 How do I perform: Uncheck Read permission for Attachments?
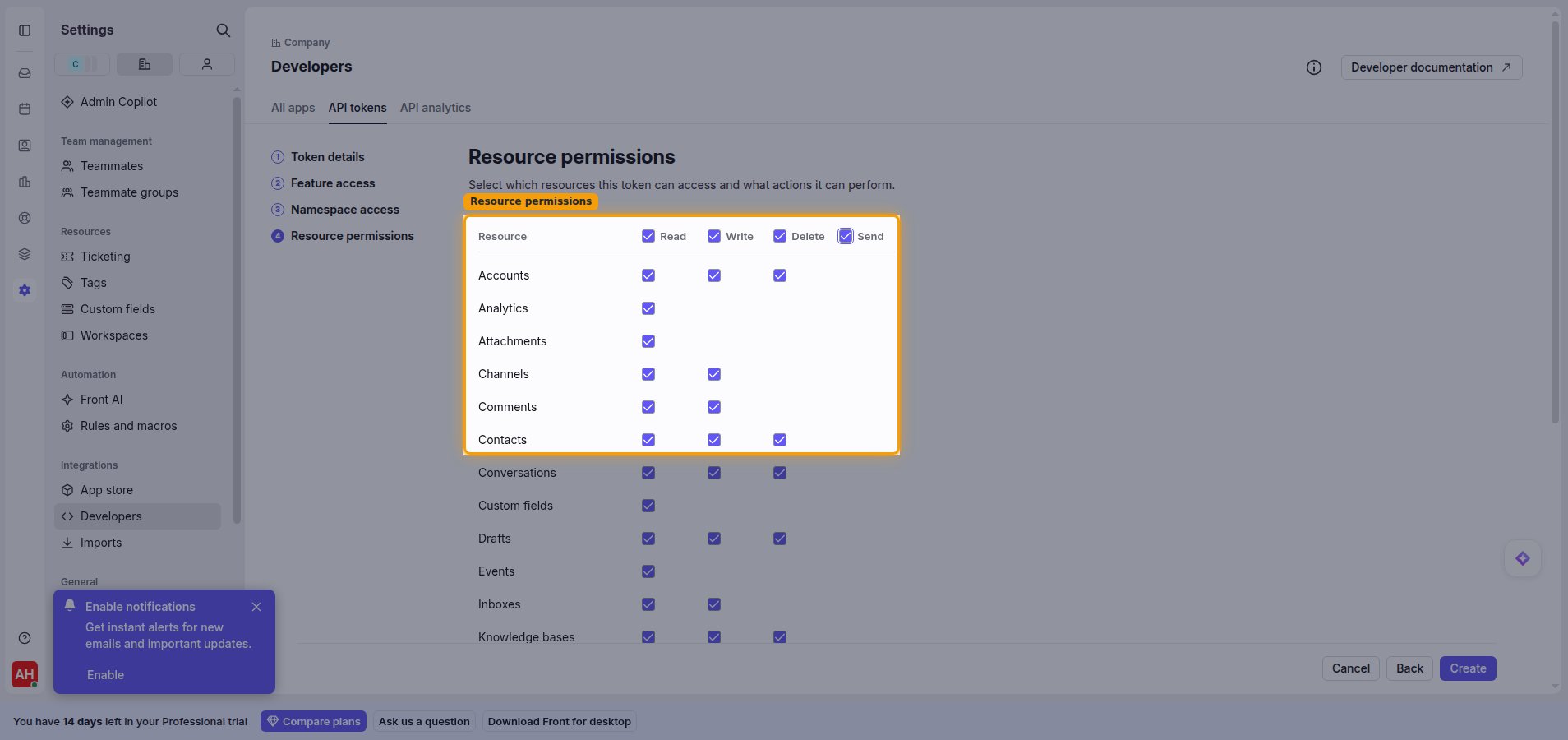coord(648,341)
